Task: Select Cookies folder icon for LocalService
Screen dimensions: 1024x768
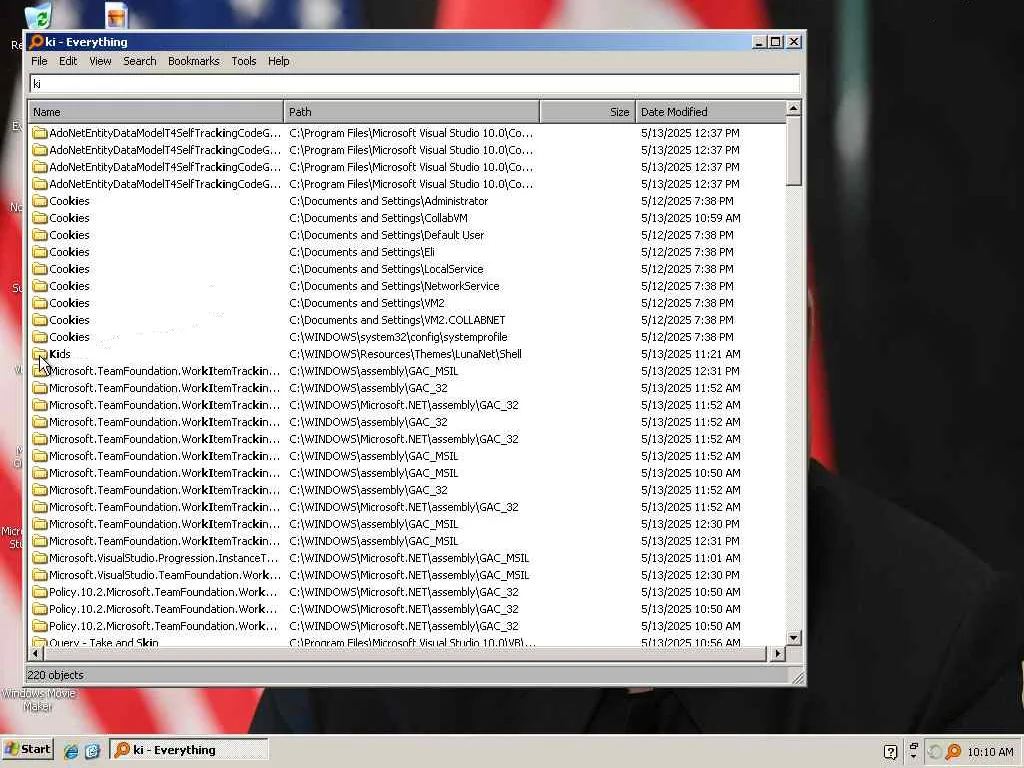Action: pos(40,269)
